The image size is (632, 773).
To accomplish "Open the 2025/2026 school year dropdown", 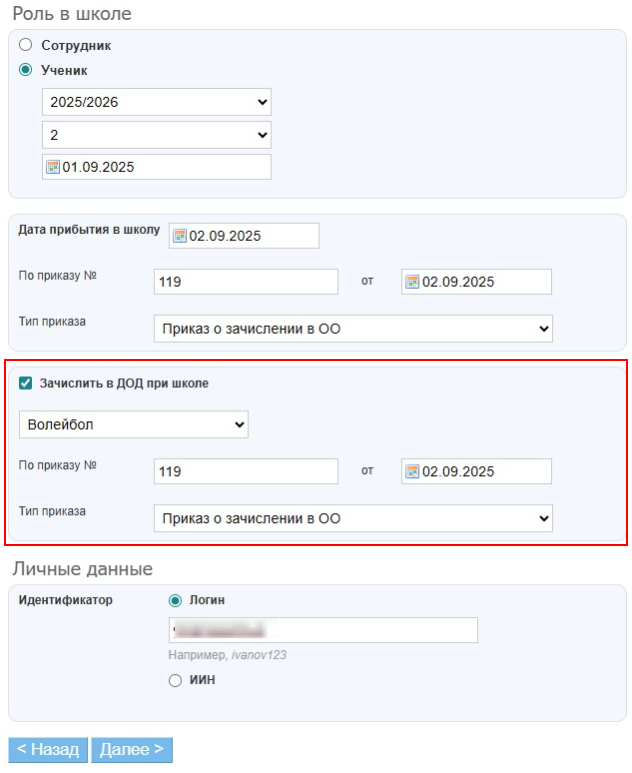I will tap(156, 102).
